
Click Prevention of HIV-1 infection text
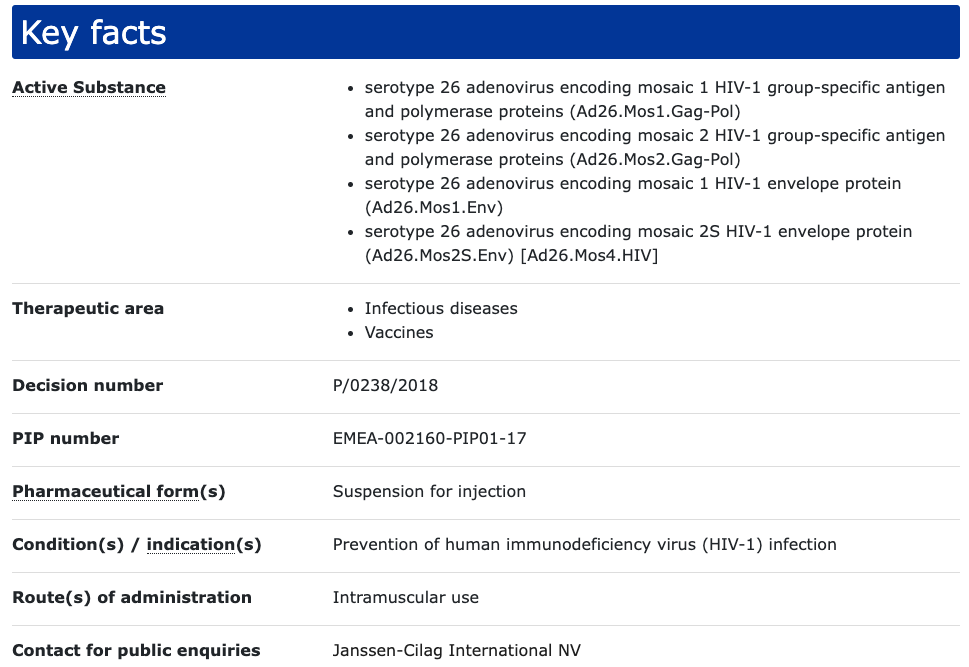coord(584,545)
